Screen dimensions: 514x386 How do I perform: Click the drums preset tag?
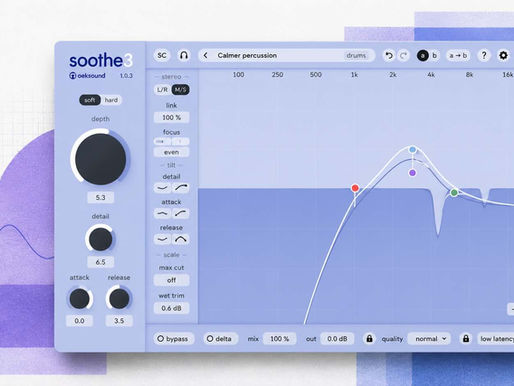(356, 55)
